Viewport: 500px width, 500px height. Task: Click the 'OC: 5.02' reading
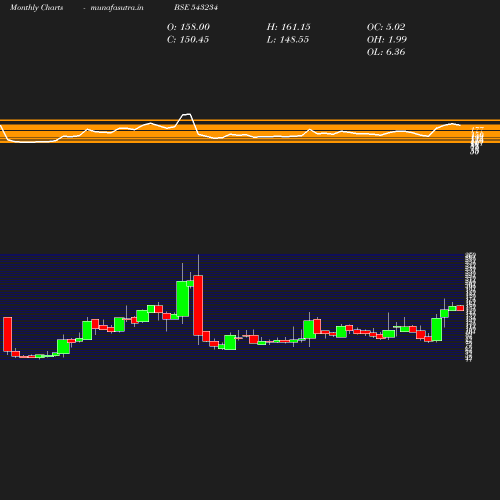tap(386, 27)
